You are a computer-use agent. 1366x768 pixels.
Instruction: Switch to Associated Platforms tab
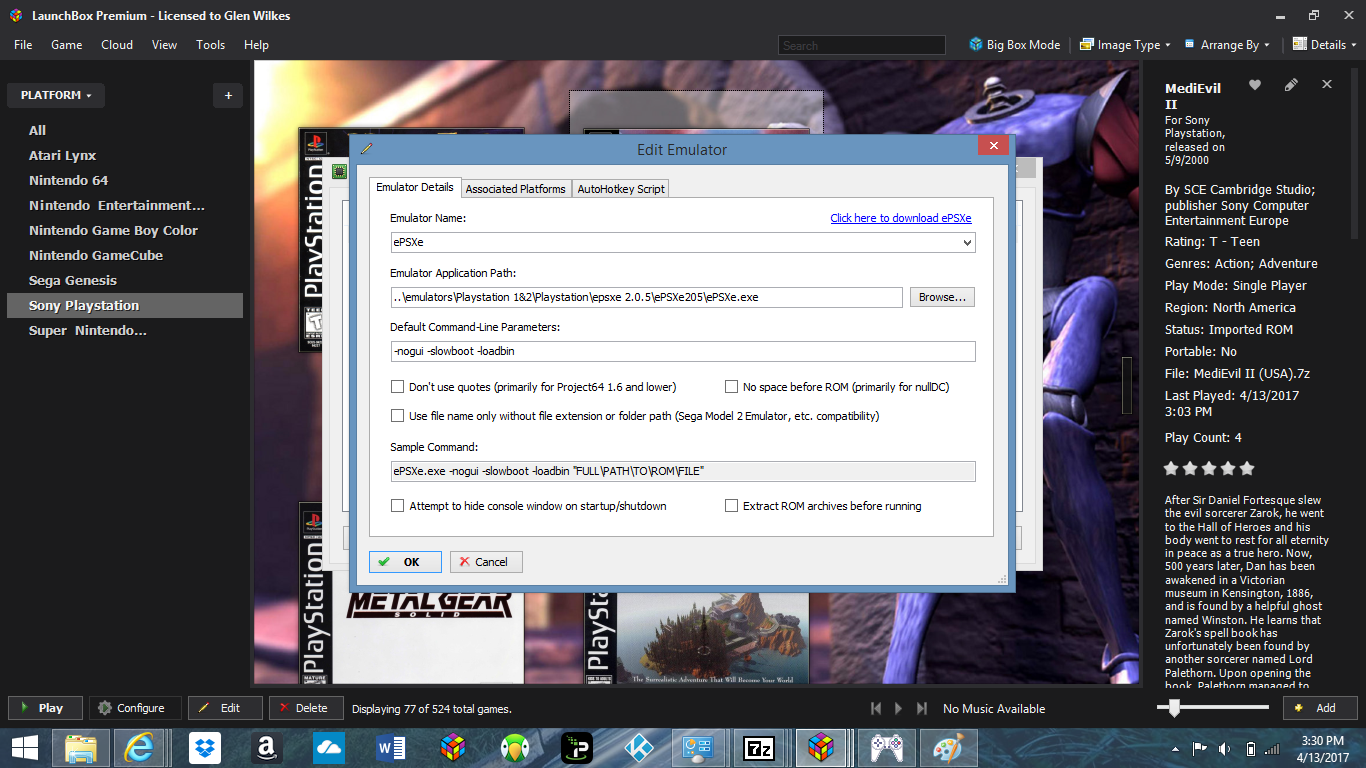point(516,188)
